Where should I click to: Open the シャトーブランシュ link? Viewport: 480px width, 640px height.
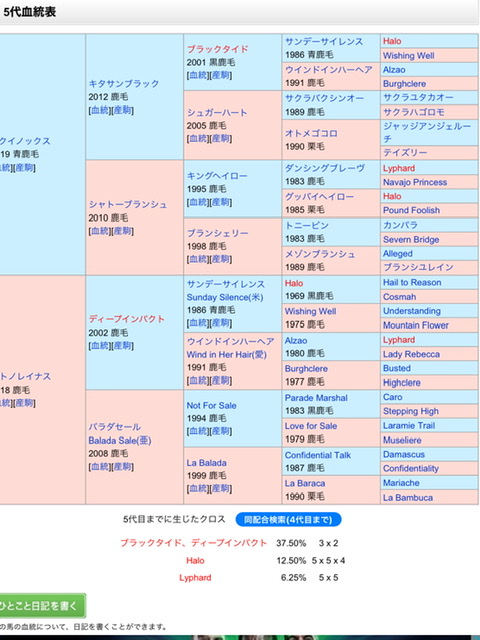click(x=128, y=204)
